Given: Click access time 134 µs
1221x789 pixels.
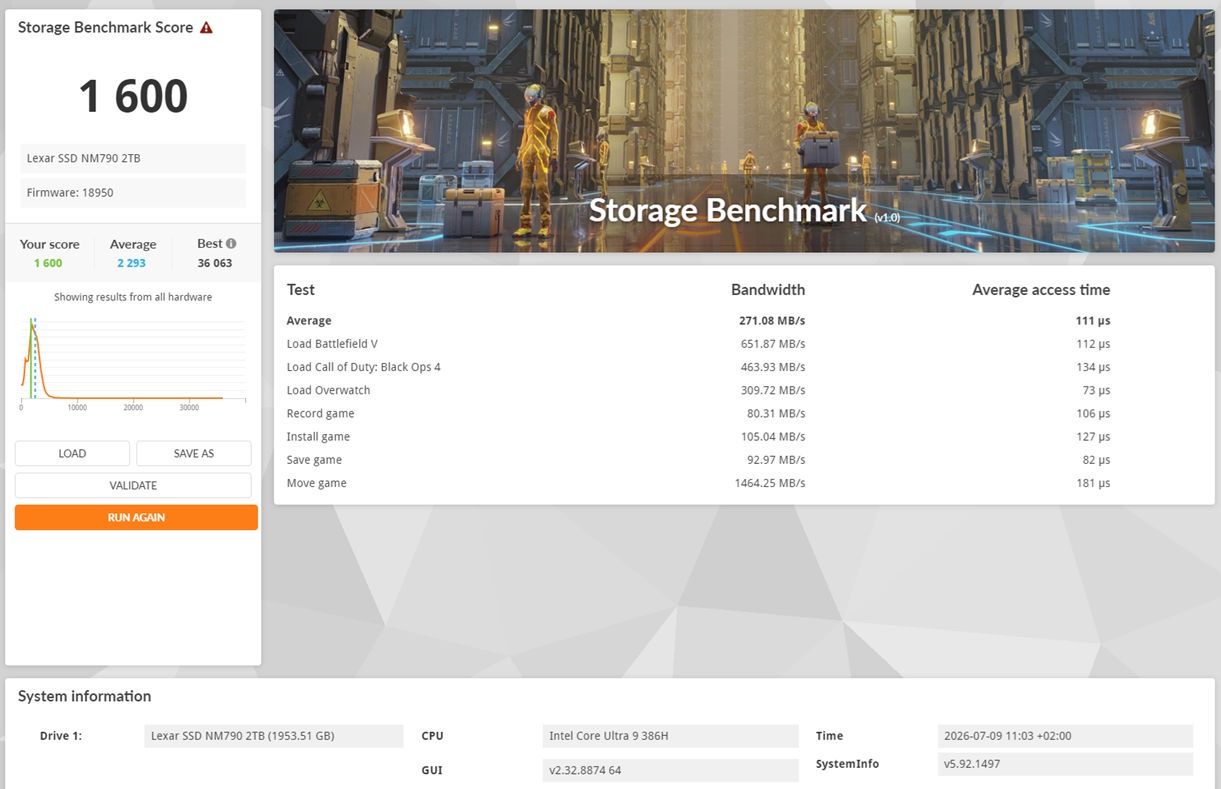Looking at the screenshot, I should pos(1094,367).
